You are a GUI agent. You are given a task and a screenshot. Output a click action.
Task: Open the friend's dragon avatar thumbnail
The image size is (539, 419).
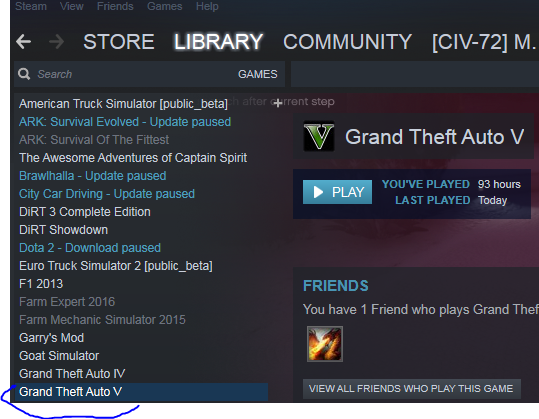pos(325,344)
